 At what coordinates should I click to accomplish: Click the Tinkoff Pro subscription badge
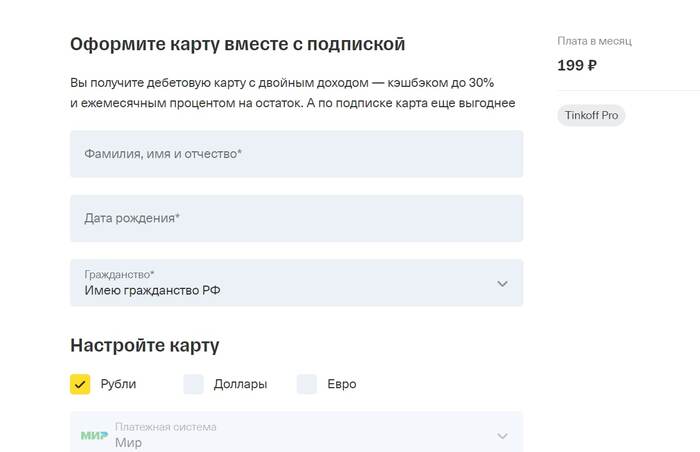[590, 115]
